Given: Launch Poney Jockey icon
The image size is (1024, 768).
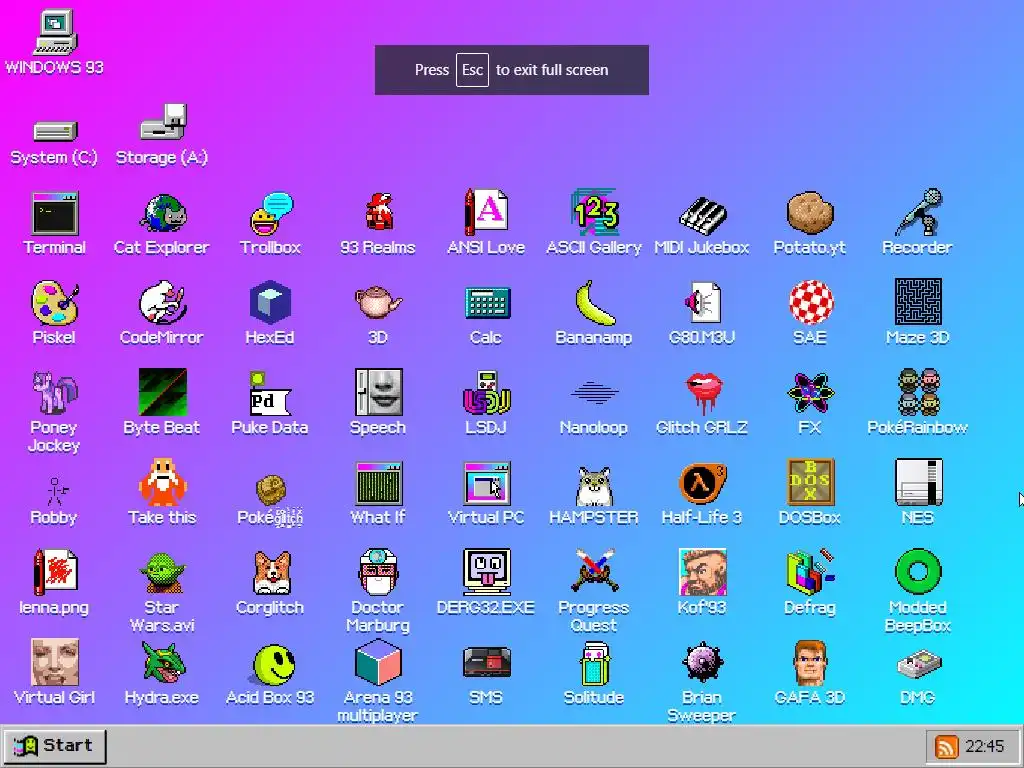Looking at the screenshot, I should coord(55,392).
